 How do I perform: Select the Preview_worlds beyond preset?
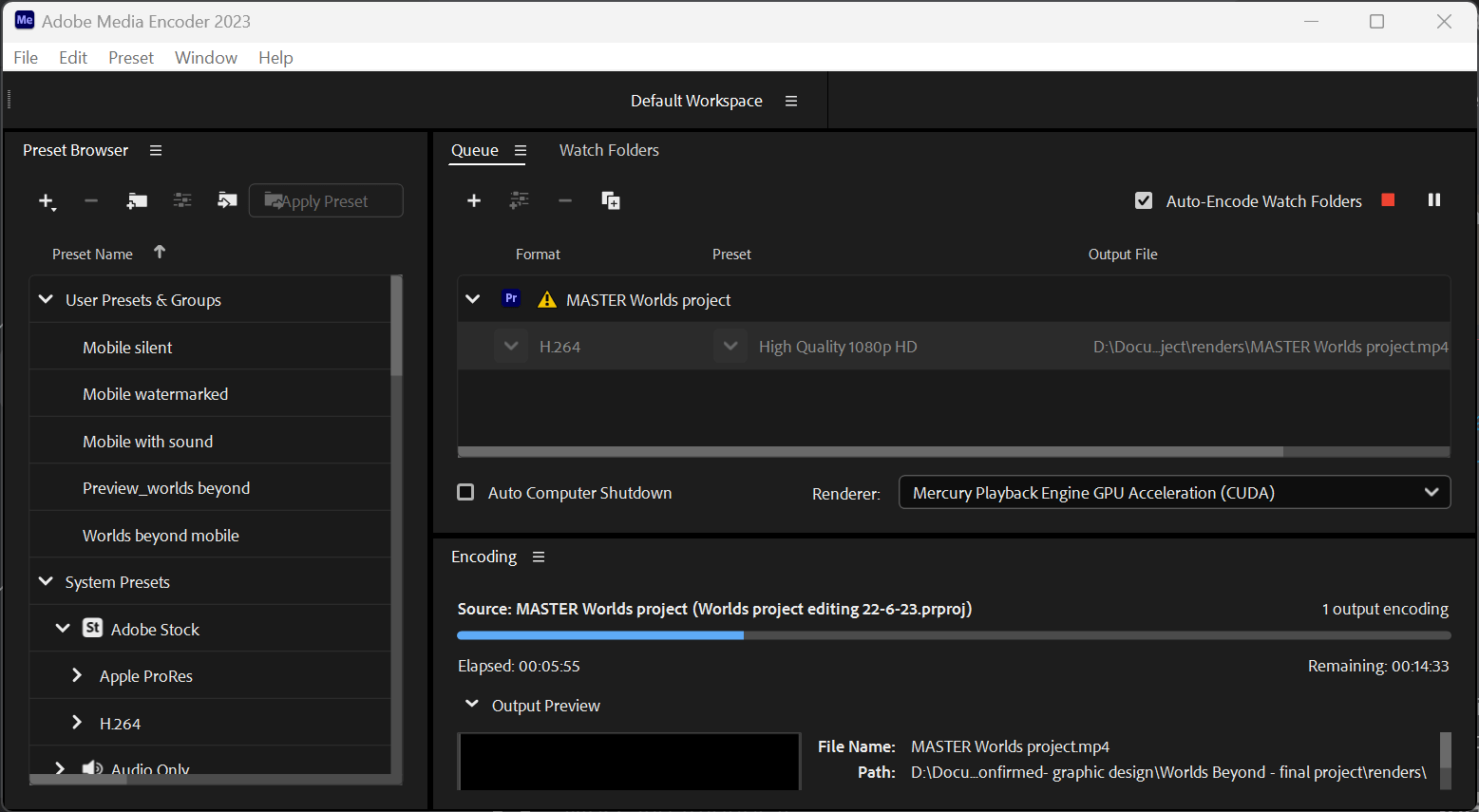(x=165, y=487)
